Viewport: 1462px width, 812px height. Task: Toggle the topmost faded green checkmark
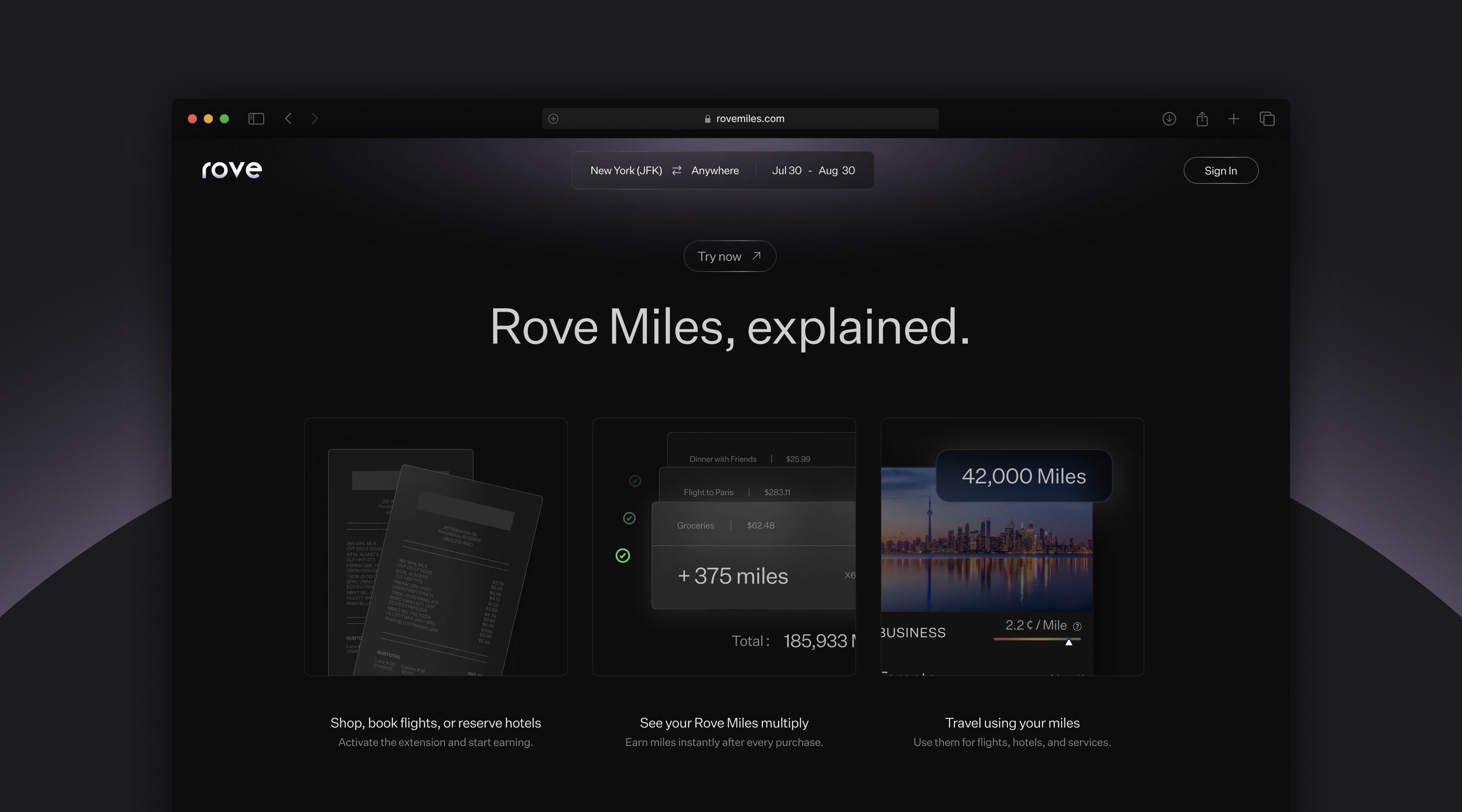tap(635, 480)
